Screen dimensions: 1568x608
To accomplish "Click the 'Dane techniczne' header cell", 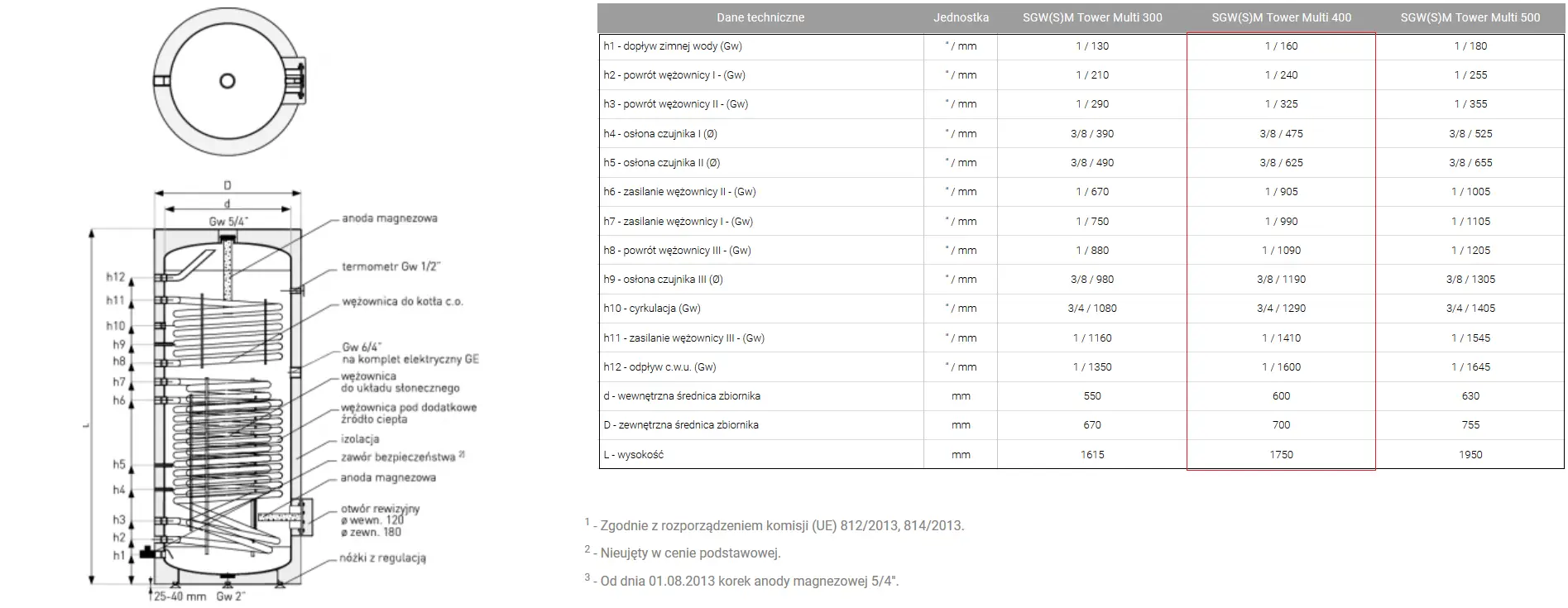I will 760,17.
